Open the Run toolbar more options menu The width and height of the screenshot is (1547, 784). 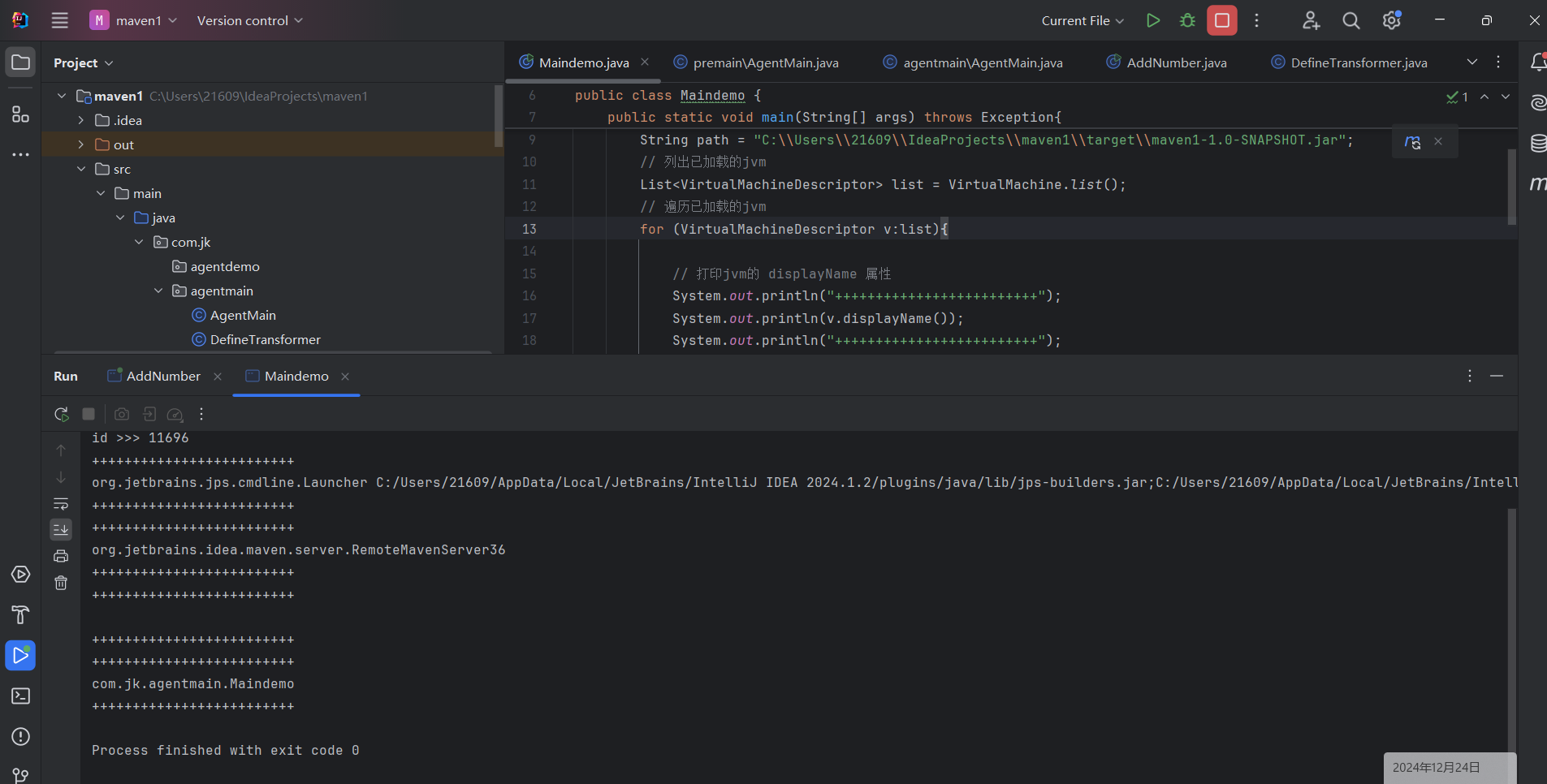pos(201,414)
